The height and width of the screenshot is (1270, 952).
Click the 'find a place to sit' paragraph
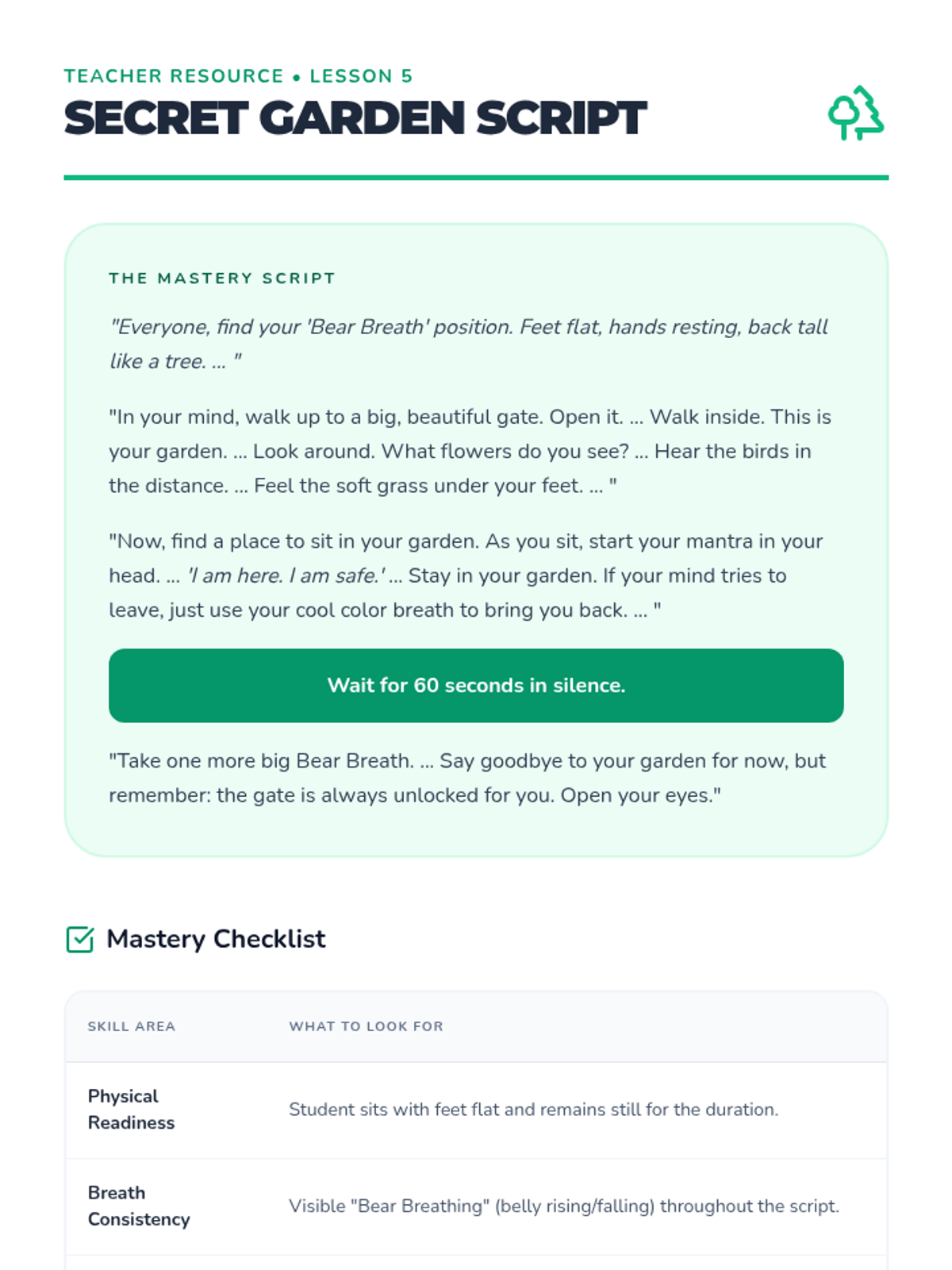[x=466, y=575]
